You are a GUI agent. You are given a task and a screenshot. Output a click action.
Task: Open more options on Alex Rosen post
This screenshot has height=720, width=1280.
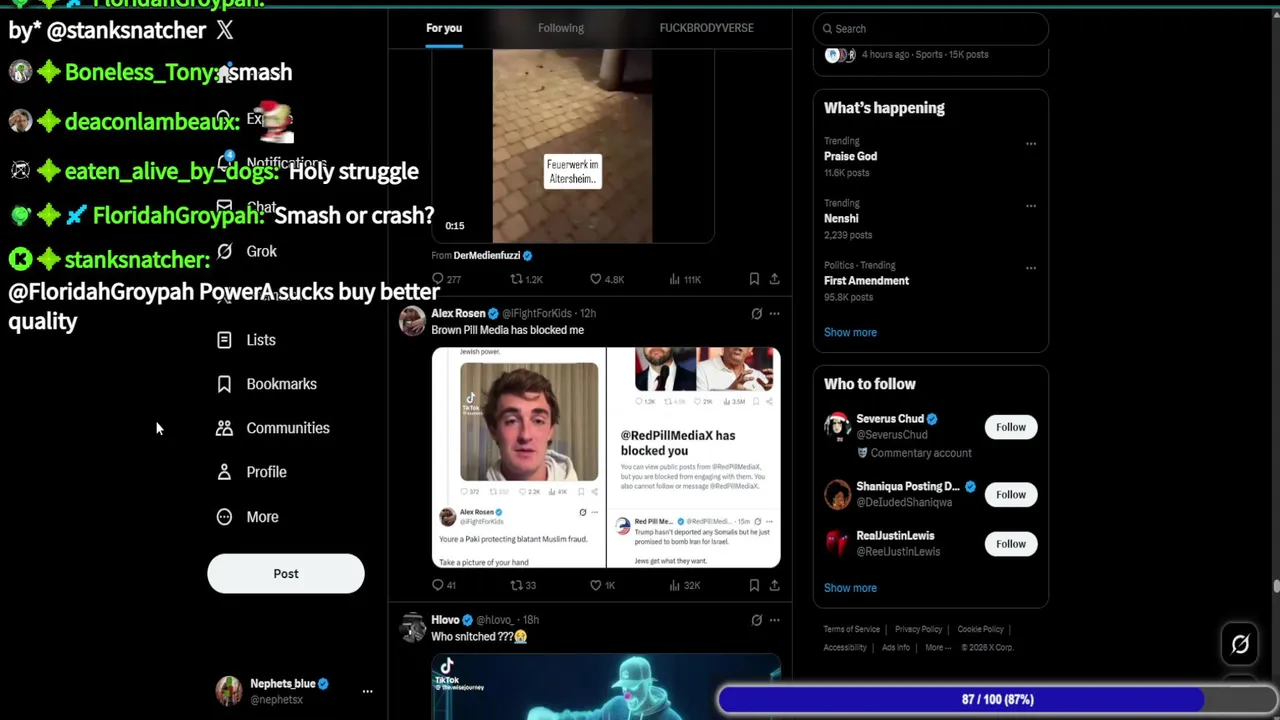774,314
